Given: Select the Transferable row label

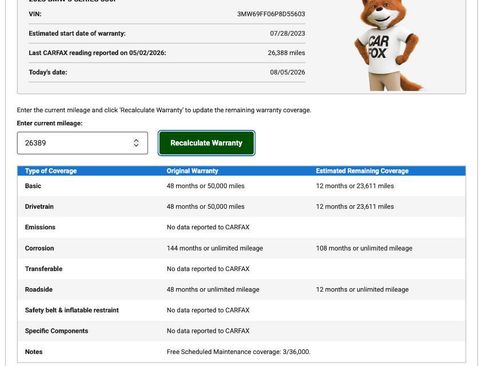Looking at the screenshot, I should click(44, 269).
